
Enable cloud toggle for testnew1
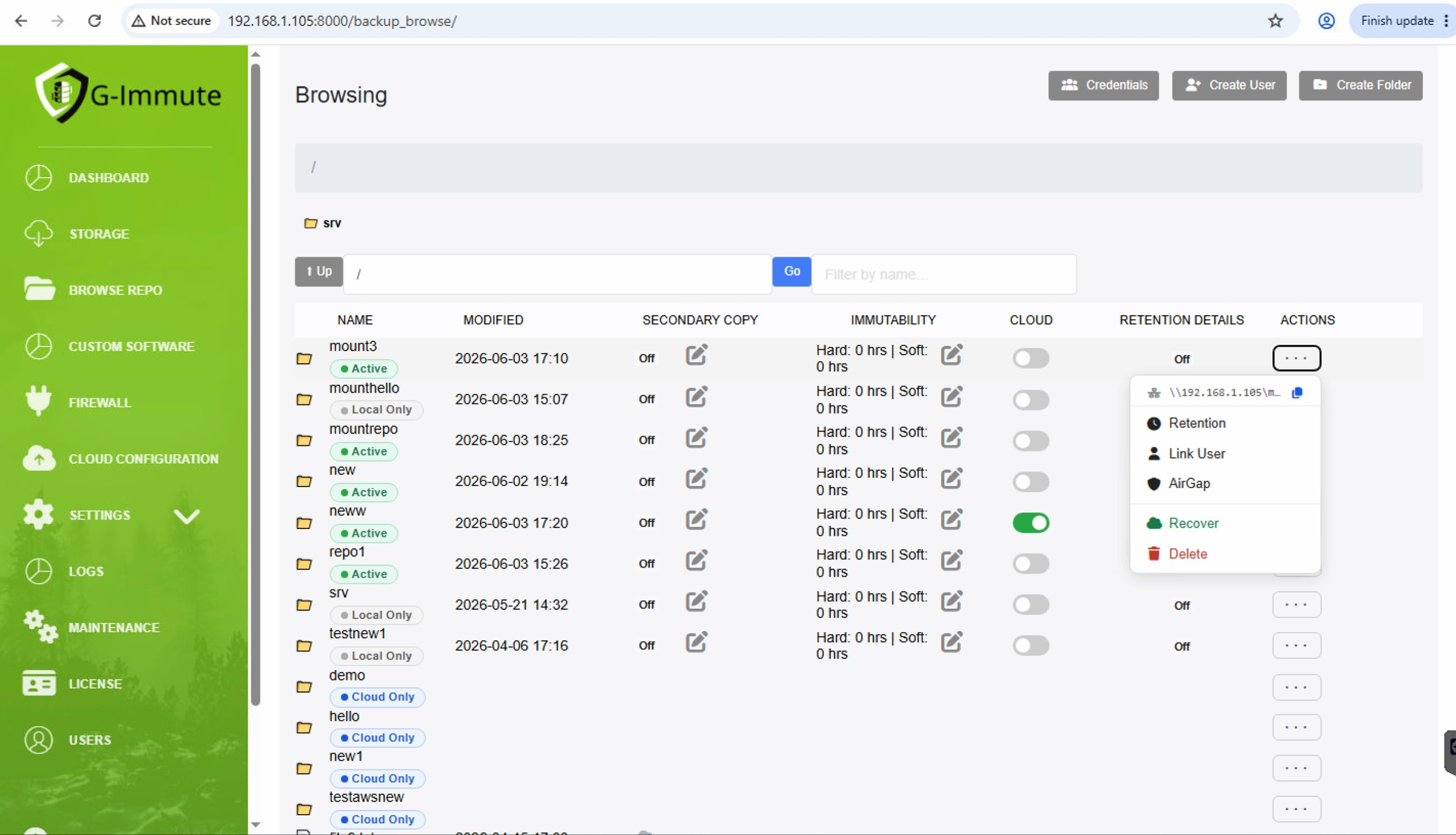point(1031,646)
